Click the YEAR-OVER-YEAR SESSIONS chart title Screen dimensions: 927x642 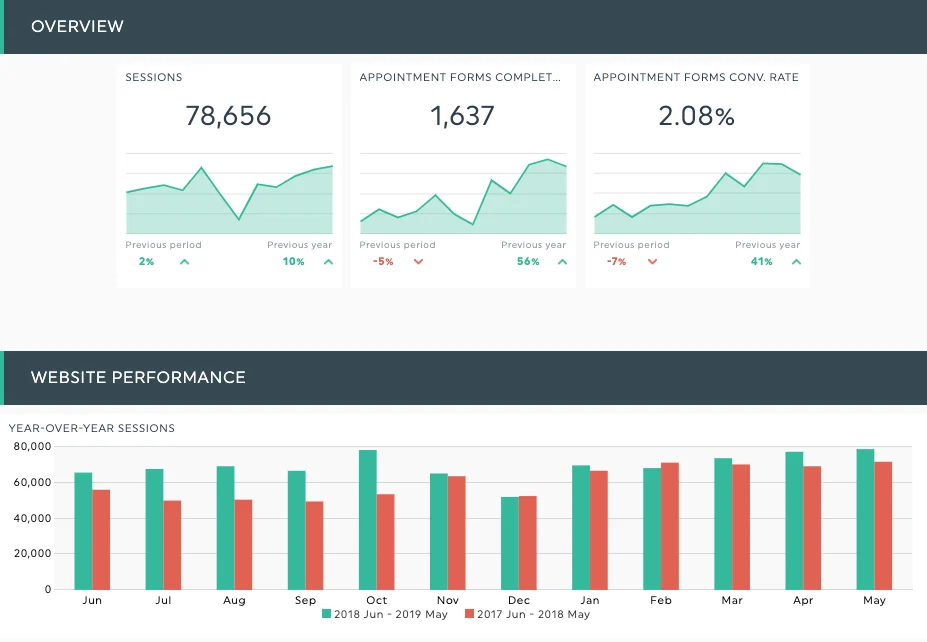click(90, 428)
